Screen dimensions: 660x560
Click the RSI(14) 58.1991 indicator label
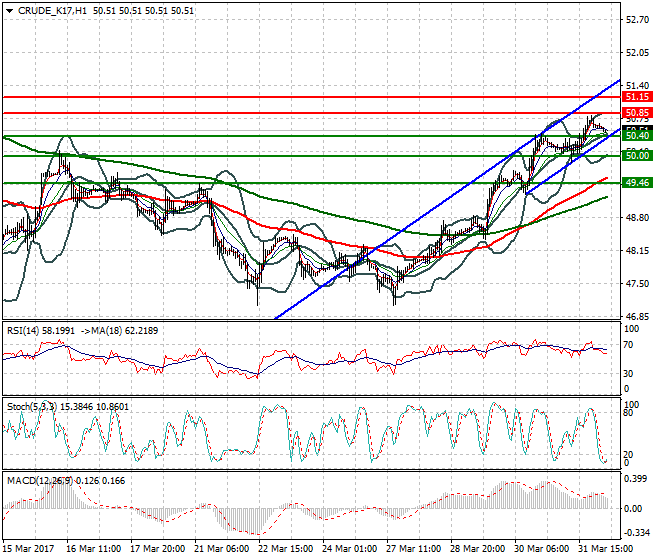41,331
